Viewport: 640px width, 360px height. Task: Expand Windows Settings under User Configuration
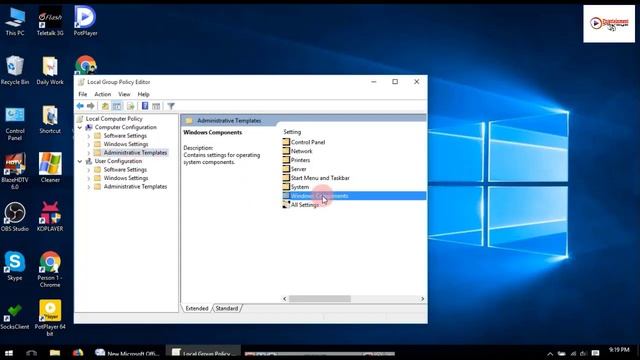[89, 178]
